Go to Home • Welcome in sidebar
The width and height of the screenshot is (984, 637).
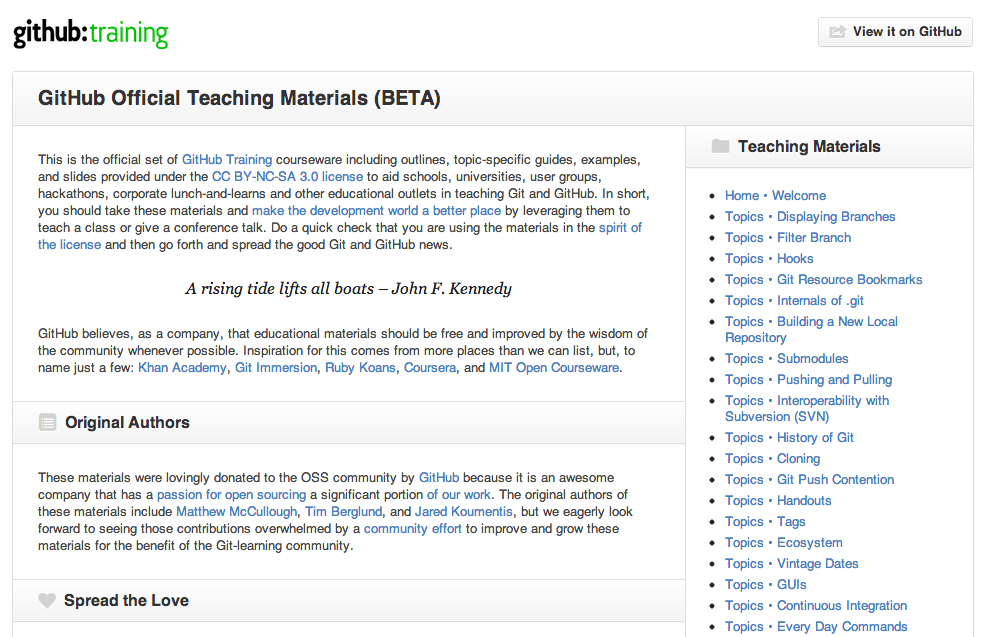click(x=776, y=195)
